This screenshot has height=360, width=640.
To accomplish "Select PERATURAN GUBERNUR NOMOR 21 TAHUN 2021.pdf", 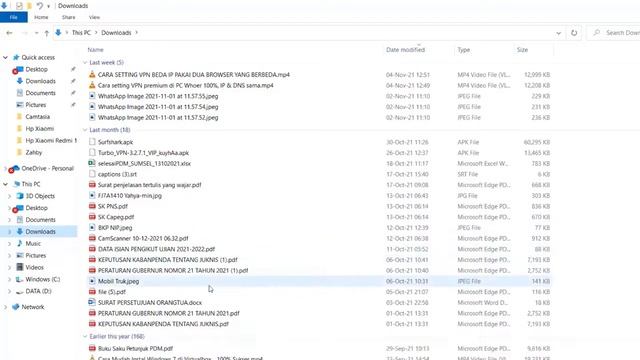I will (x=169, y=313).
